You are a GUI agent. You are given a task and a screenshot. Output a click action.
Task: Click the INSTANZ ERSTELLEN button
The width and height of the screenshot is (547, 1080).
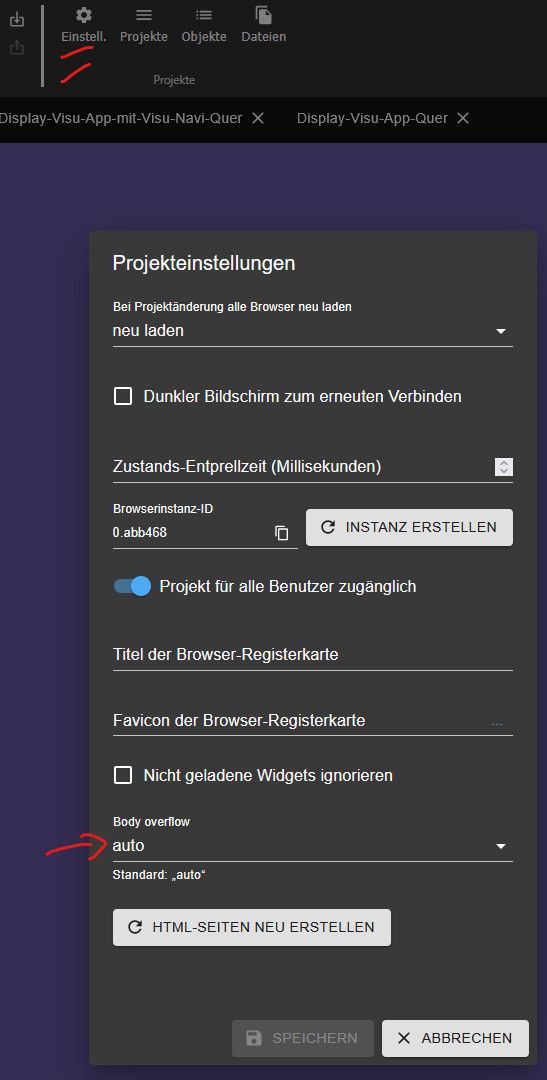(x=409, y=528)
